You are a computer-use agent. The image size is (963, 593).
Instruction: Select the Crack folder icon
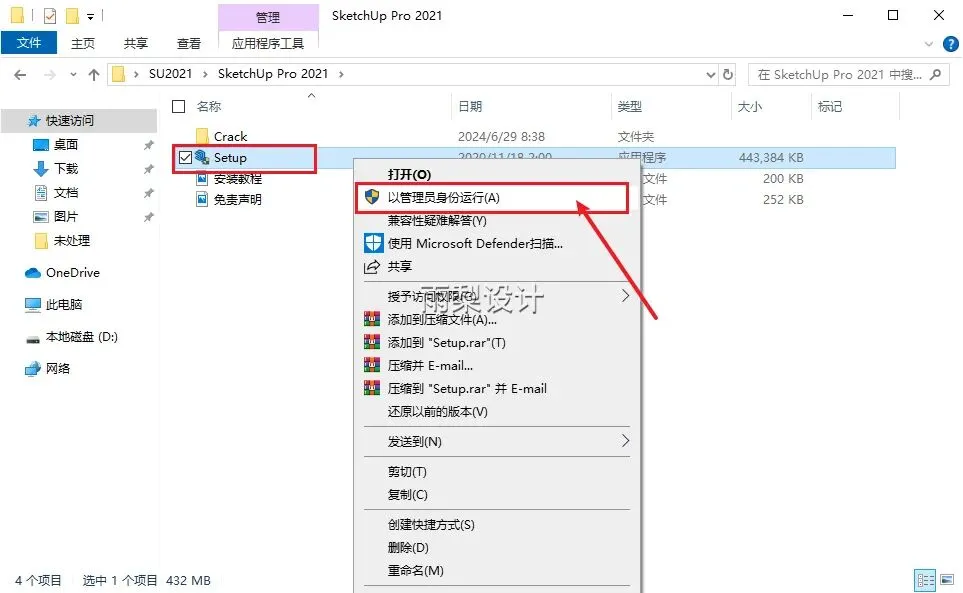point(202,136)
